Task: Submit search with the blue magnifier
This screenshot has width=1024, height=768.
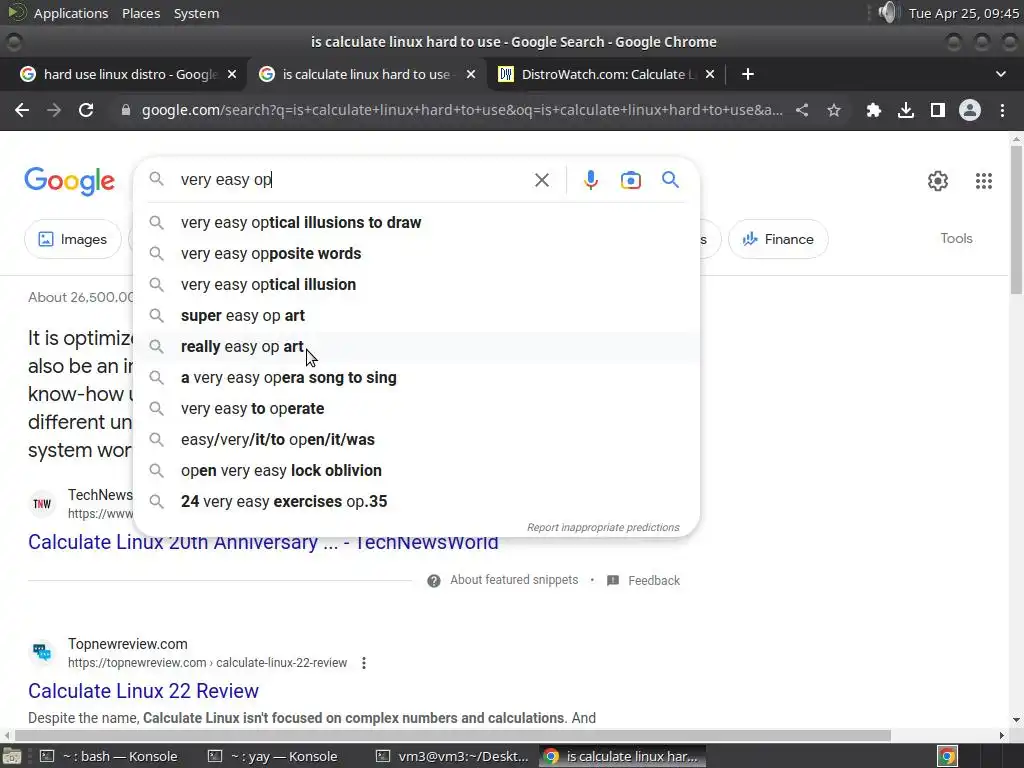Action: click(671, 180)
